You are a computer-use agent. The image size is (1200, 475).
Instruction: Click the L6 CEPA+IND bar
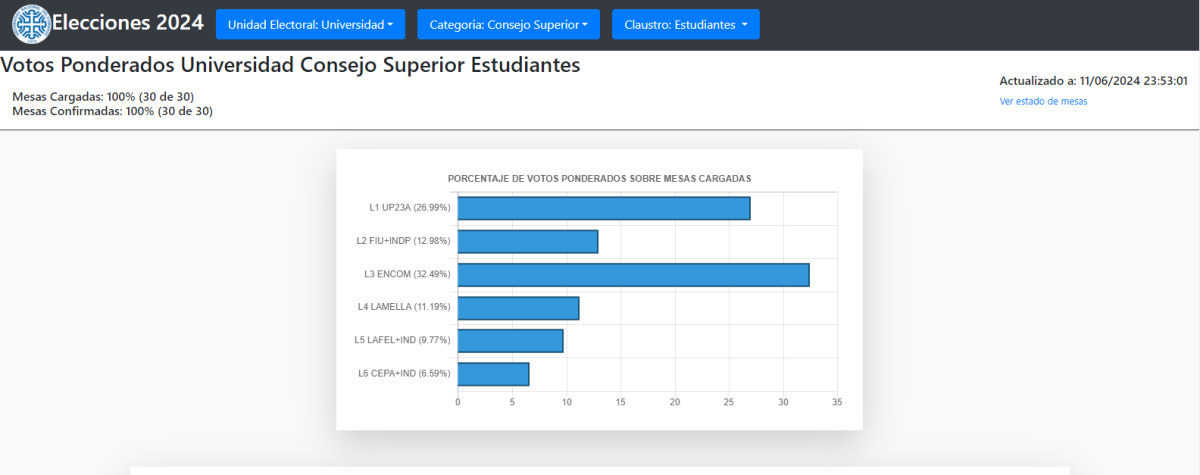[x=493, y=374]
